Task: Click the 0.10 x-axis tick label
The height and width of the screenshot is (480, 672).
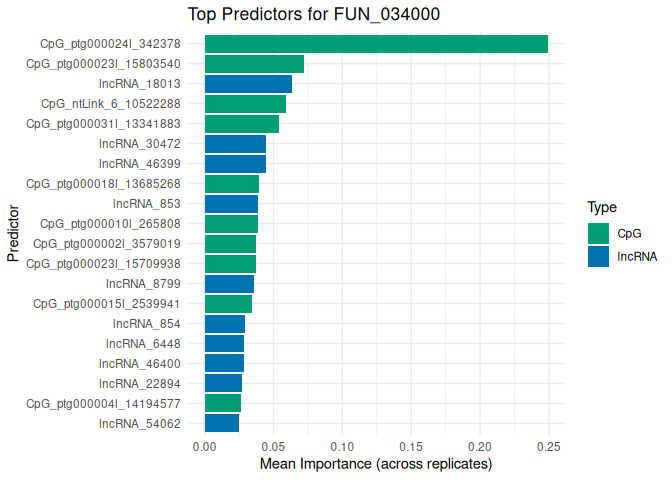Action: pos(342,446)
